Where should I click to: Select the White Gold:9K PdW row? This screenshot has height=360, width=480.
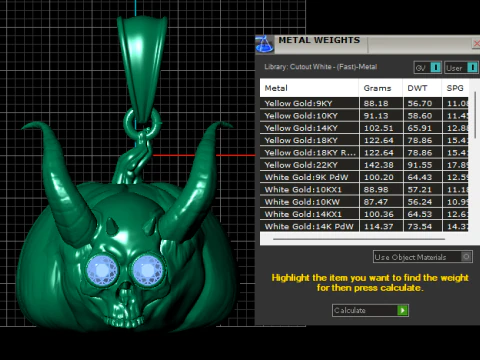(x=364, y=177)
